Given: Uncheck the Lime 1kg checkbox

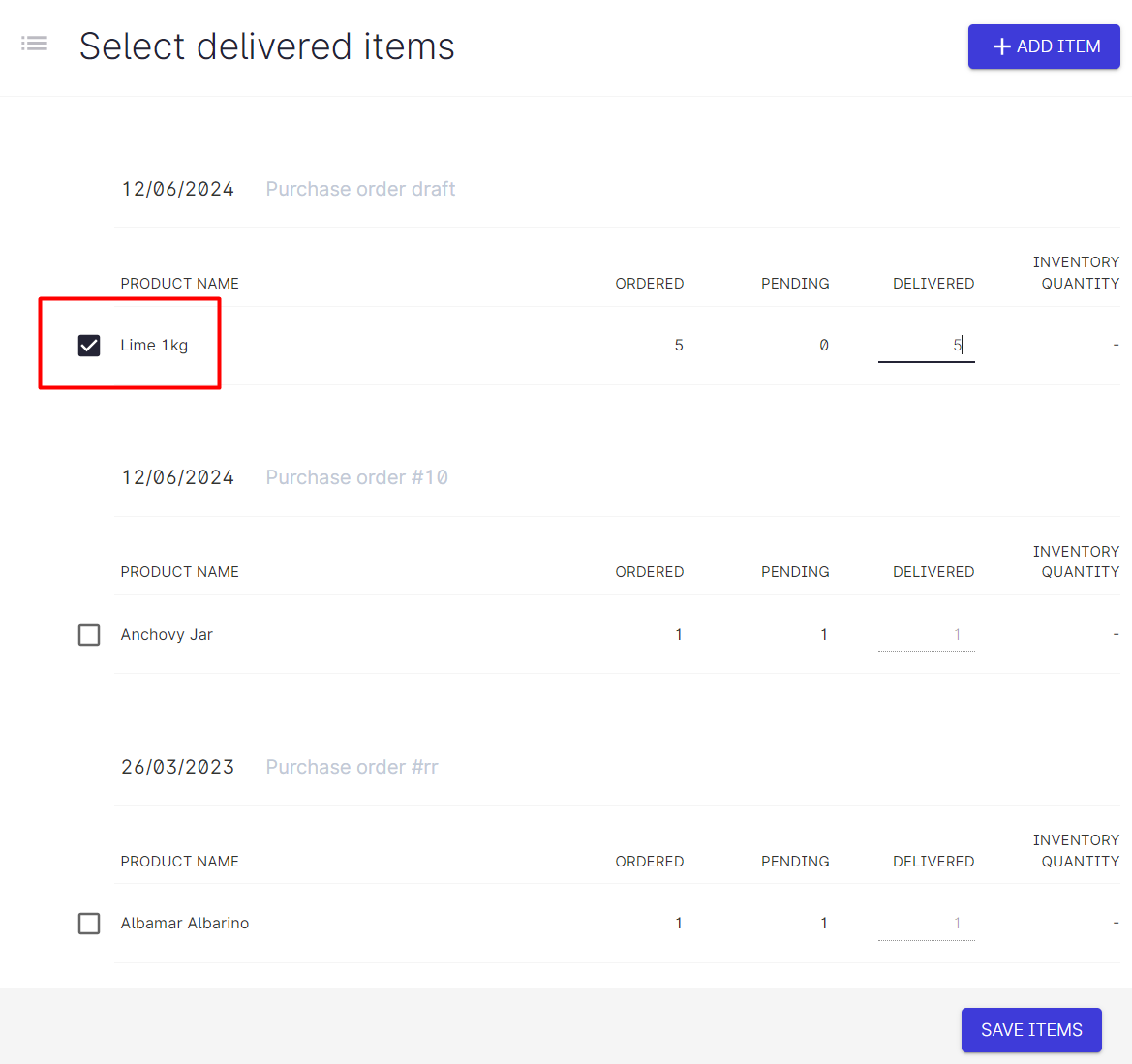Looking at the screenshot, I should 88,344.
